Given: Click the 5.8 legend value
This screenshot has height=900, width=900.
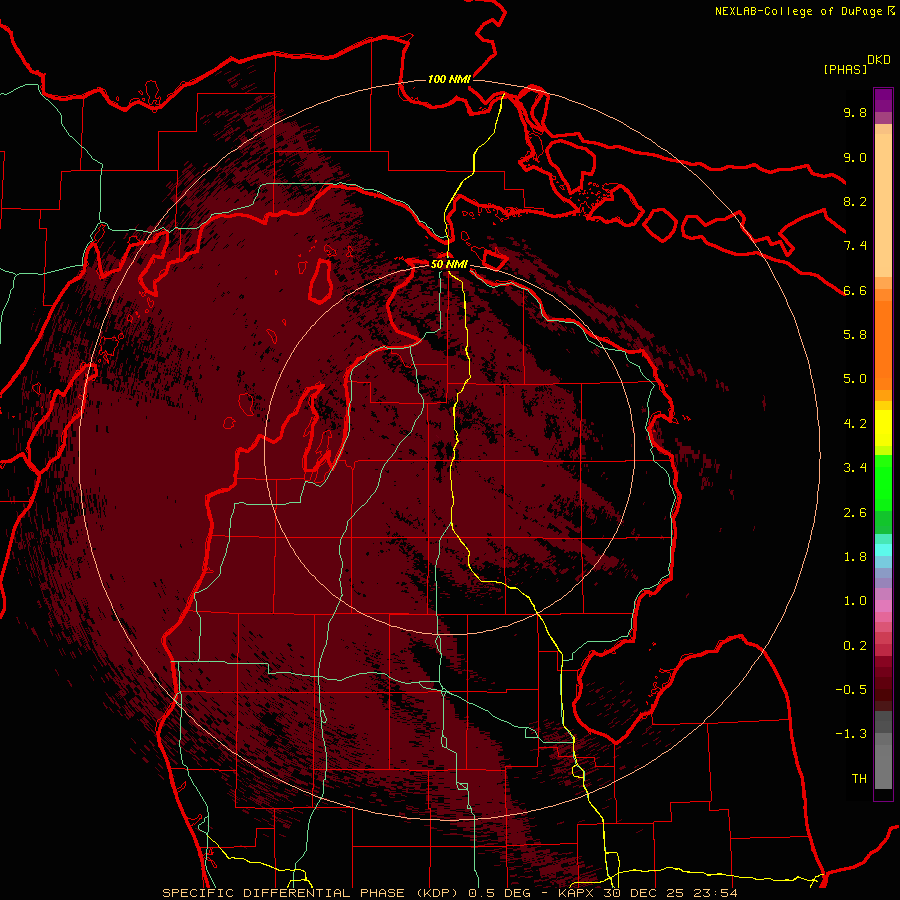Looking at the screenshot, I should click(855, 335).
